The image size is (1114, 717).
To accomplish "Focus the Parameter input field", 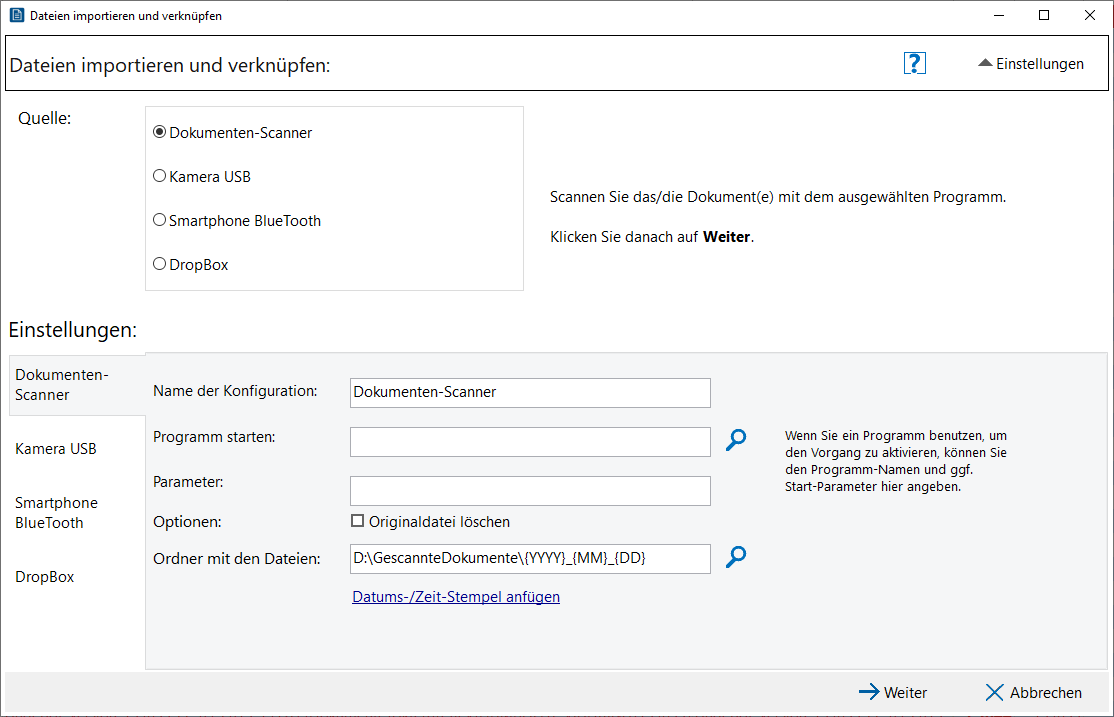I will [x=530, y=491].
